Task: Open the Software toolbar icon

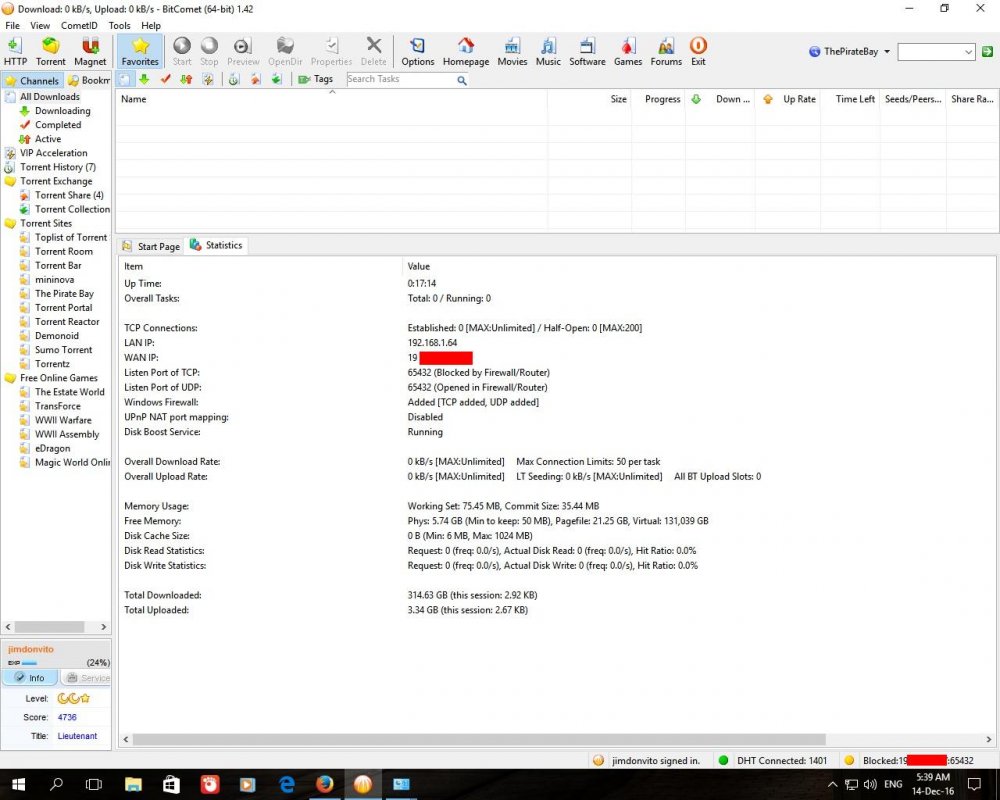Action: point(587,51)
